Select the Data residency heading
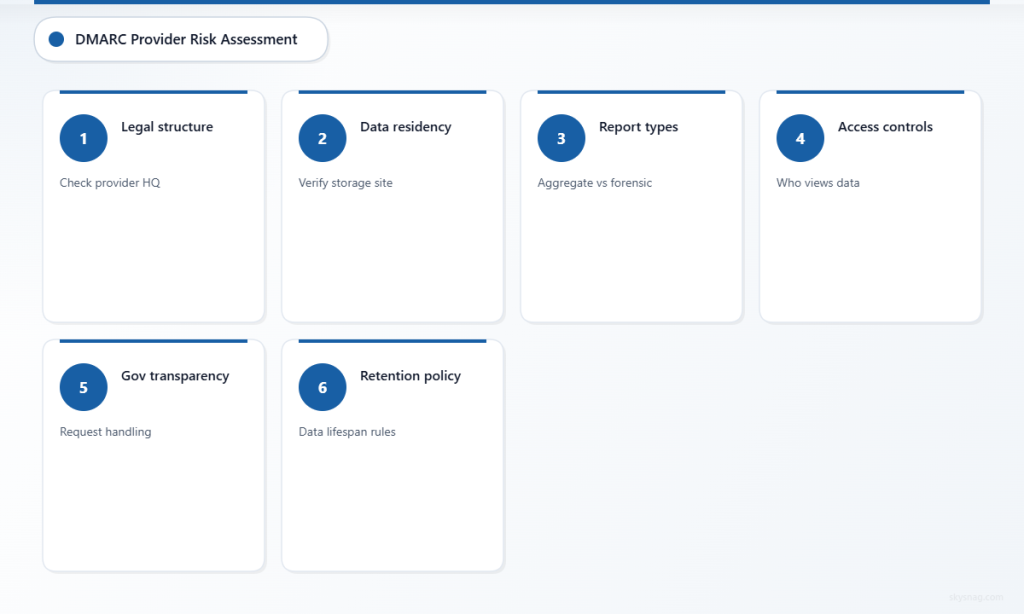The width and height of the screenshot is (1024, 614). pos(406,127)
